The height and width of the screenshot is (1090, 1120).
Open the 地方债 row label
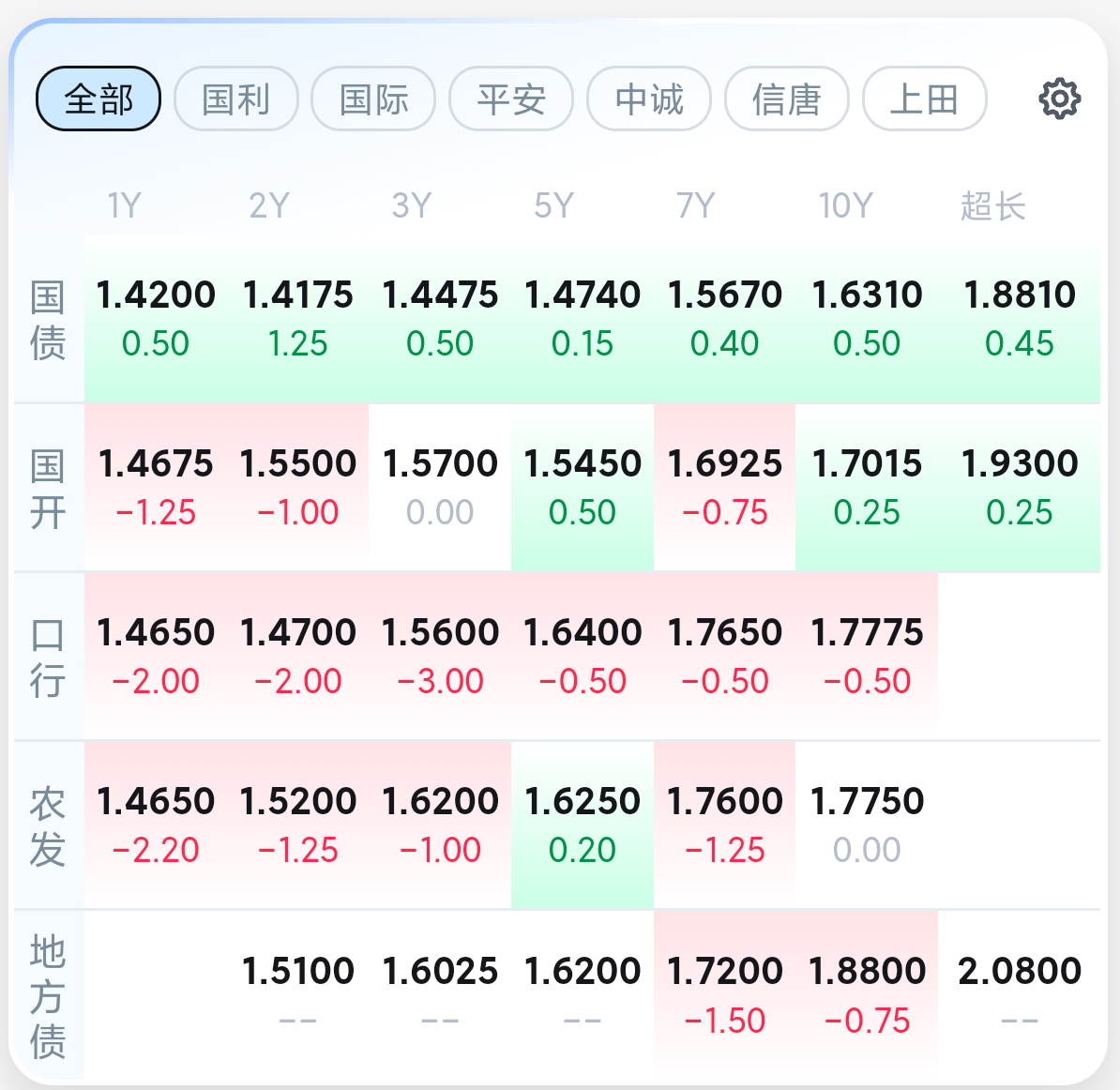48,996
